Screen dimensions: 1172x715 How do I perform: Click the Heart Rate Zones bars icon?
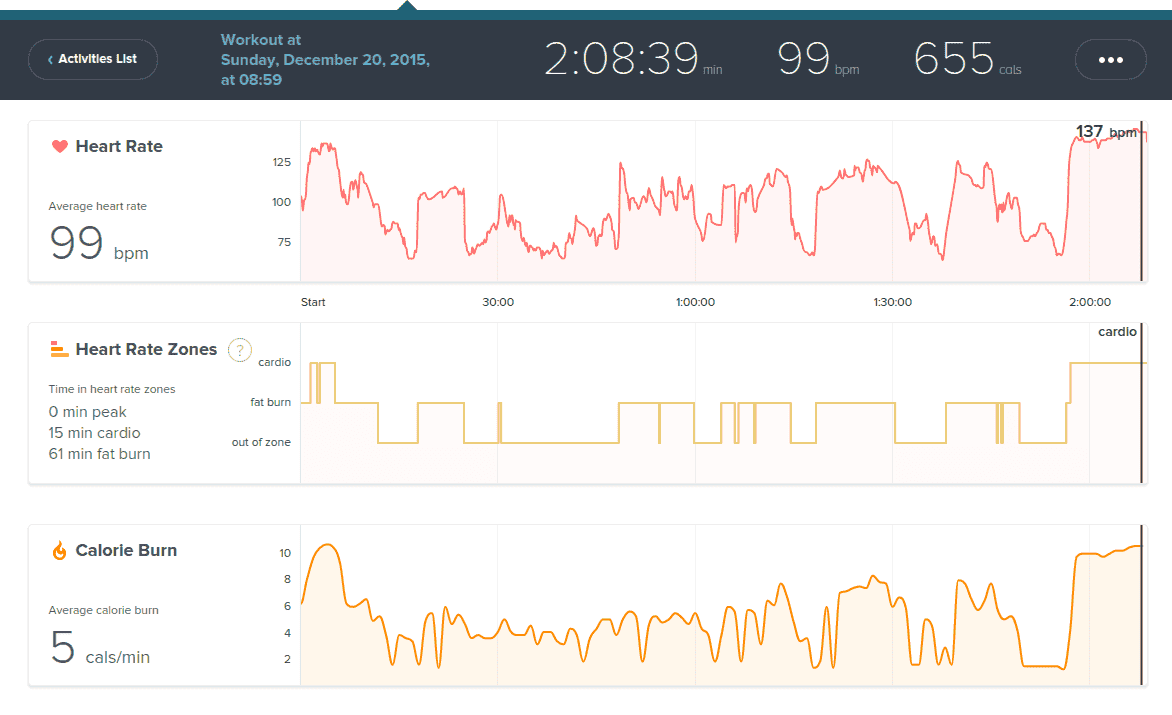click(59, 349)
